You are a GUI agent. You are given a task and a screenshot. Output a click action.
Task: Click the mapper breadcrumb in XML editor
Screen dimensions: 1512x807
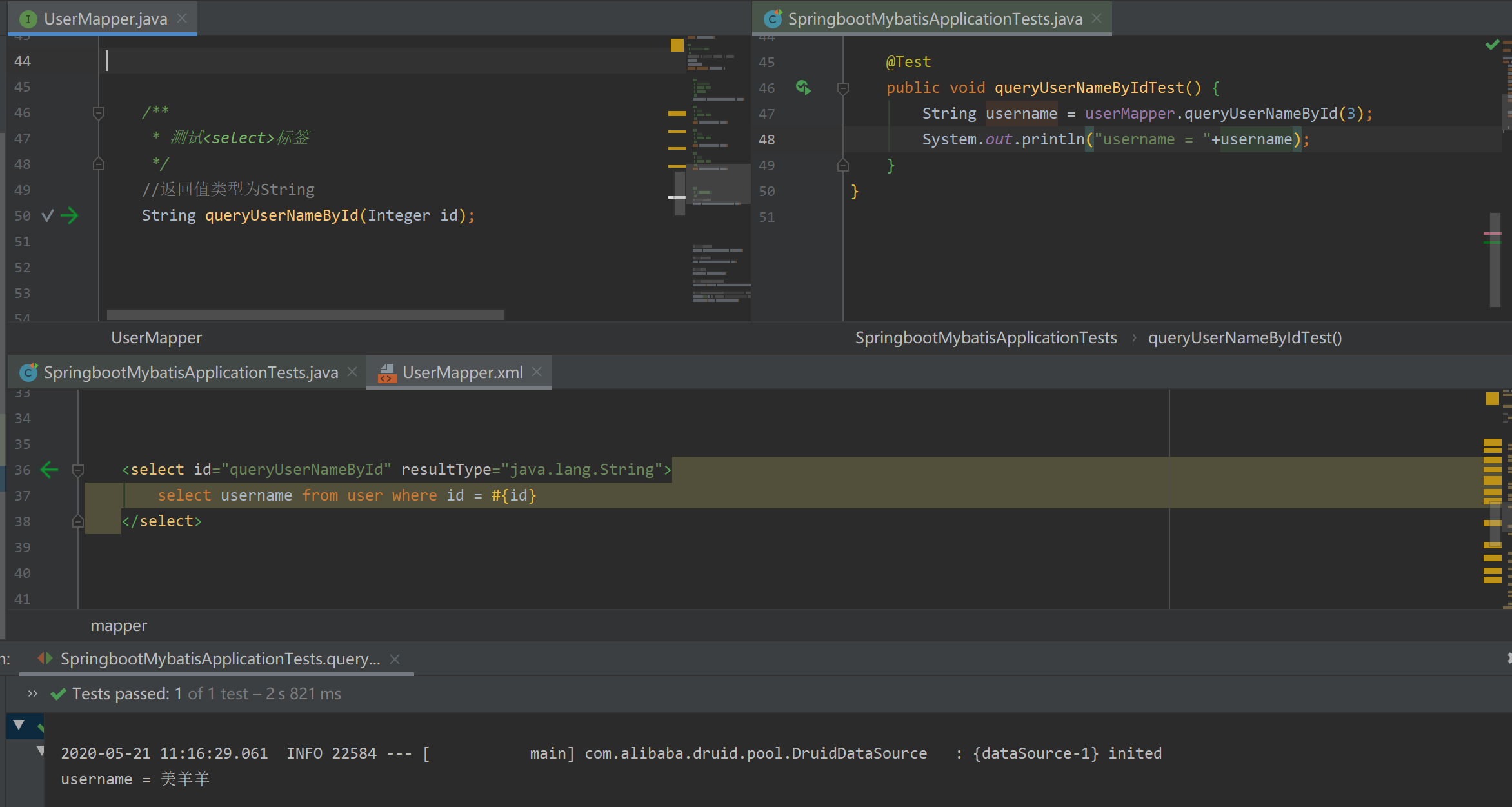(119, 625)
